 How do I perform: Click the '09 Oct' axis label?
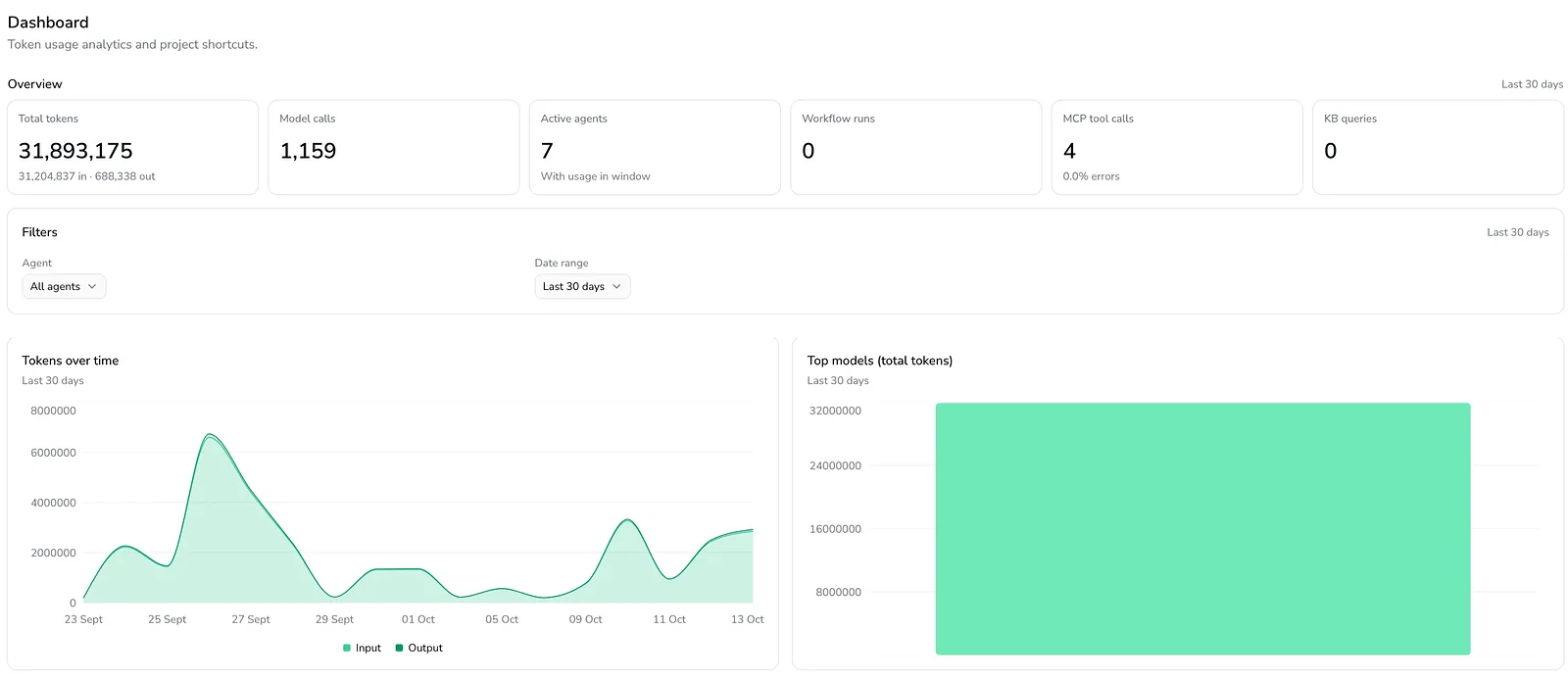click(x=586, y=619)
